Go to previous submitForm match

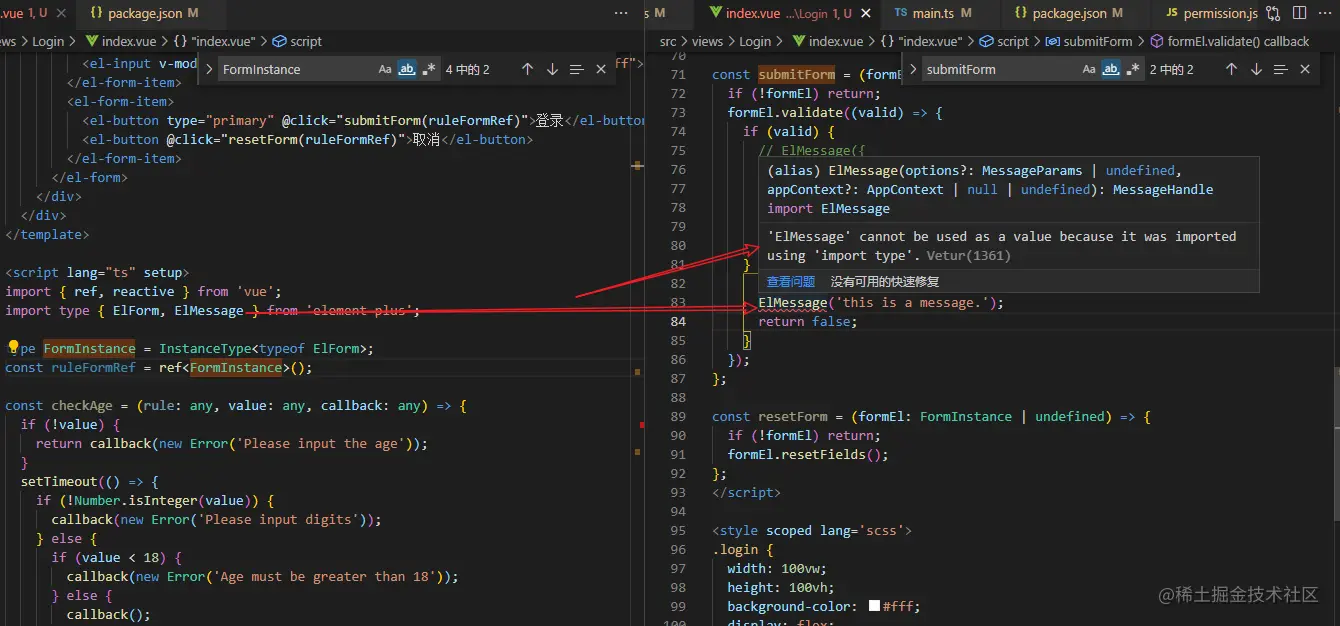click(1231, 70)
